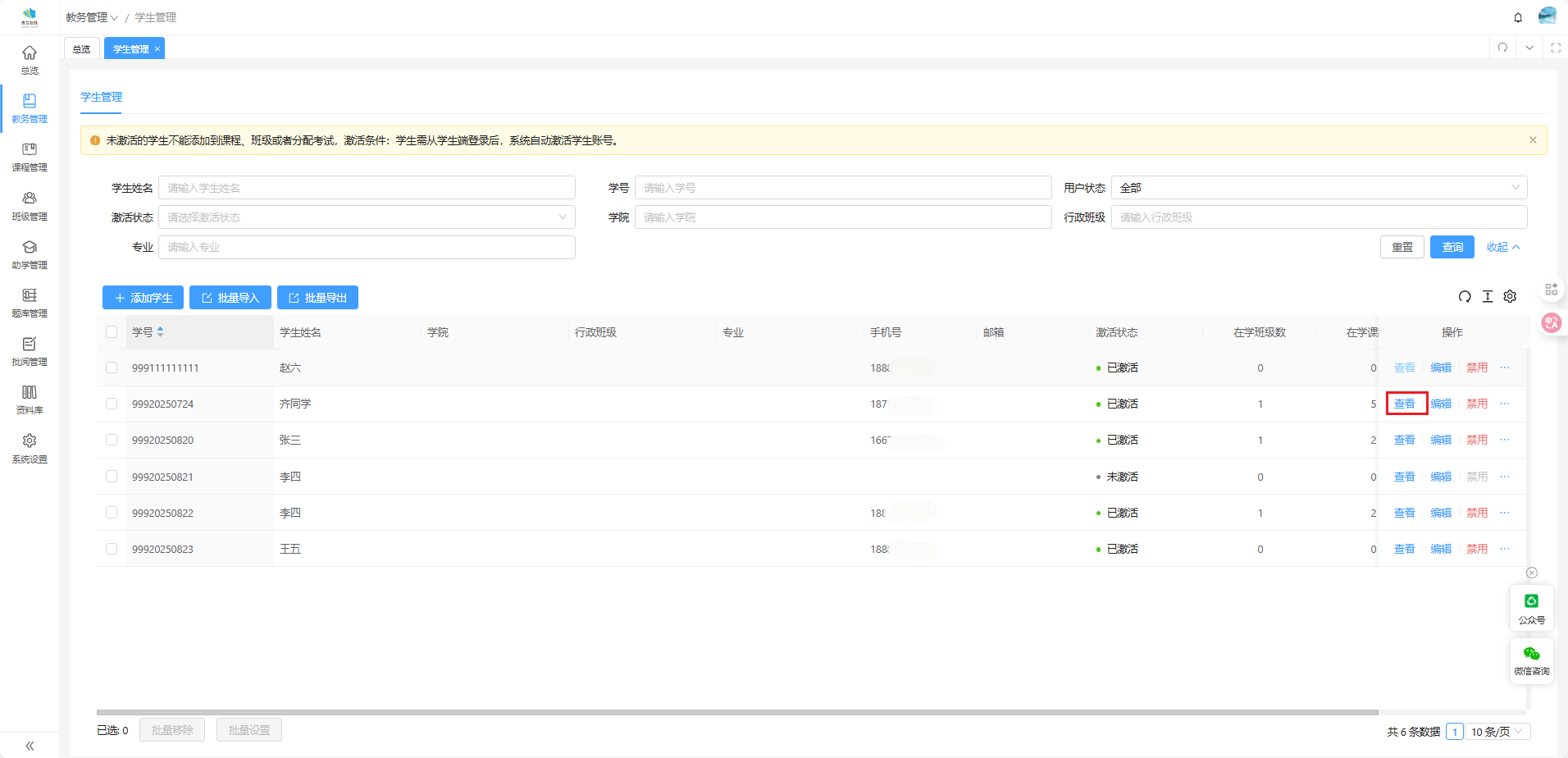Open table column settings gear icon
The width and height of the screenshot is (1568, 758).
(1510, 297)
